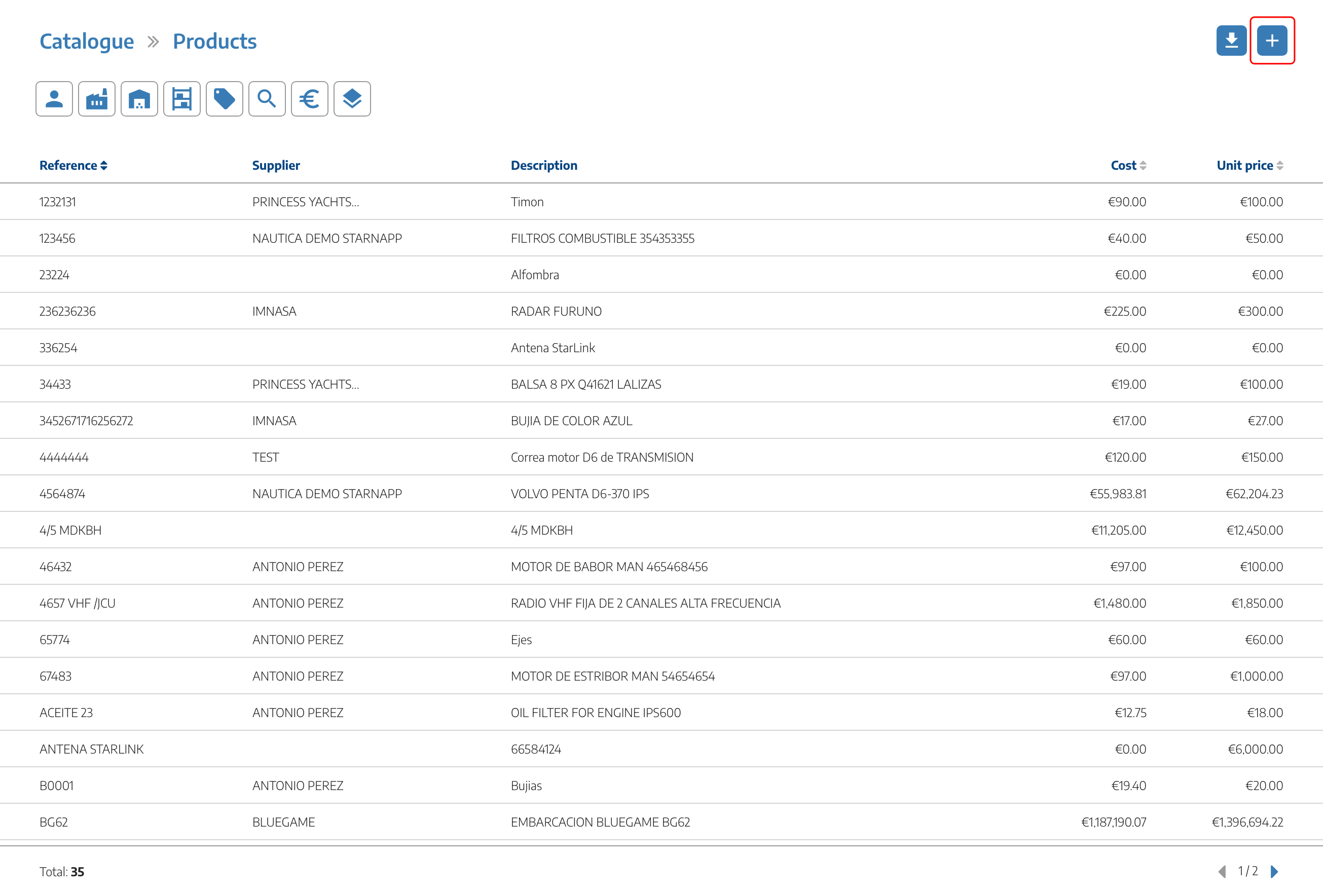Click page indicator 1 / 2
The width and height of the screenshot is (1323, 896).
coord(1248,871)
